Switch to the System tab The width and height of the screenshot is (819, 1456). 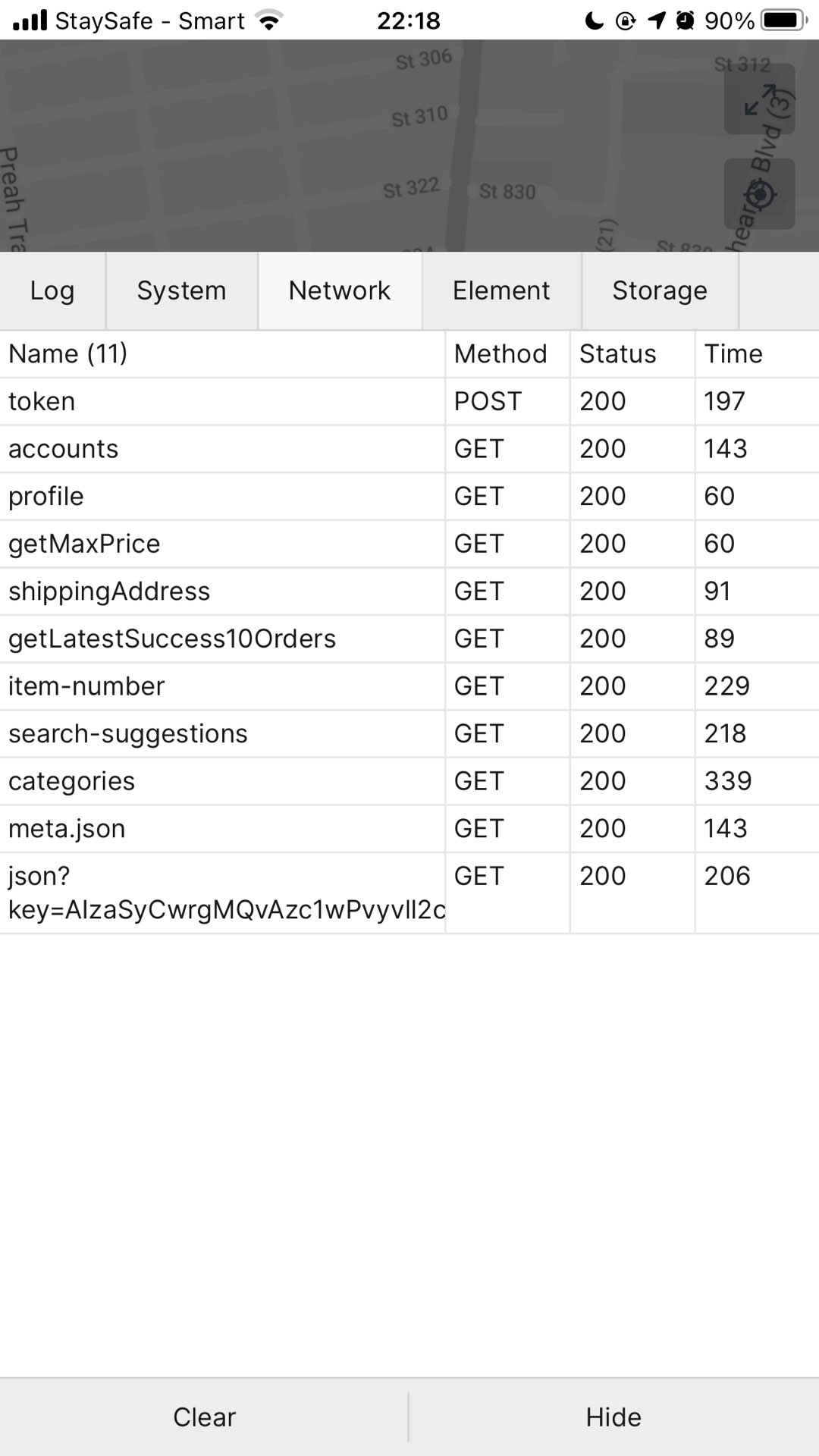[182, 290]
